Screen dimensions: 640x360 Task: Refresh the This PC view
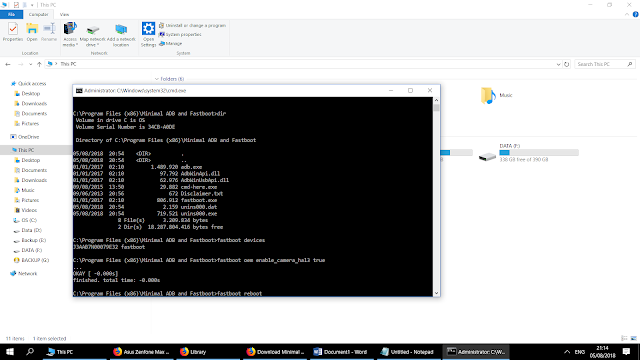567,64
